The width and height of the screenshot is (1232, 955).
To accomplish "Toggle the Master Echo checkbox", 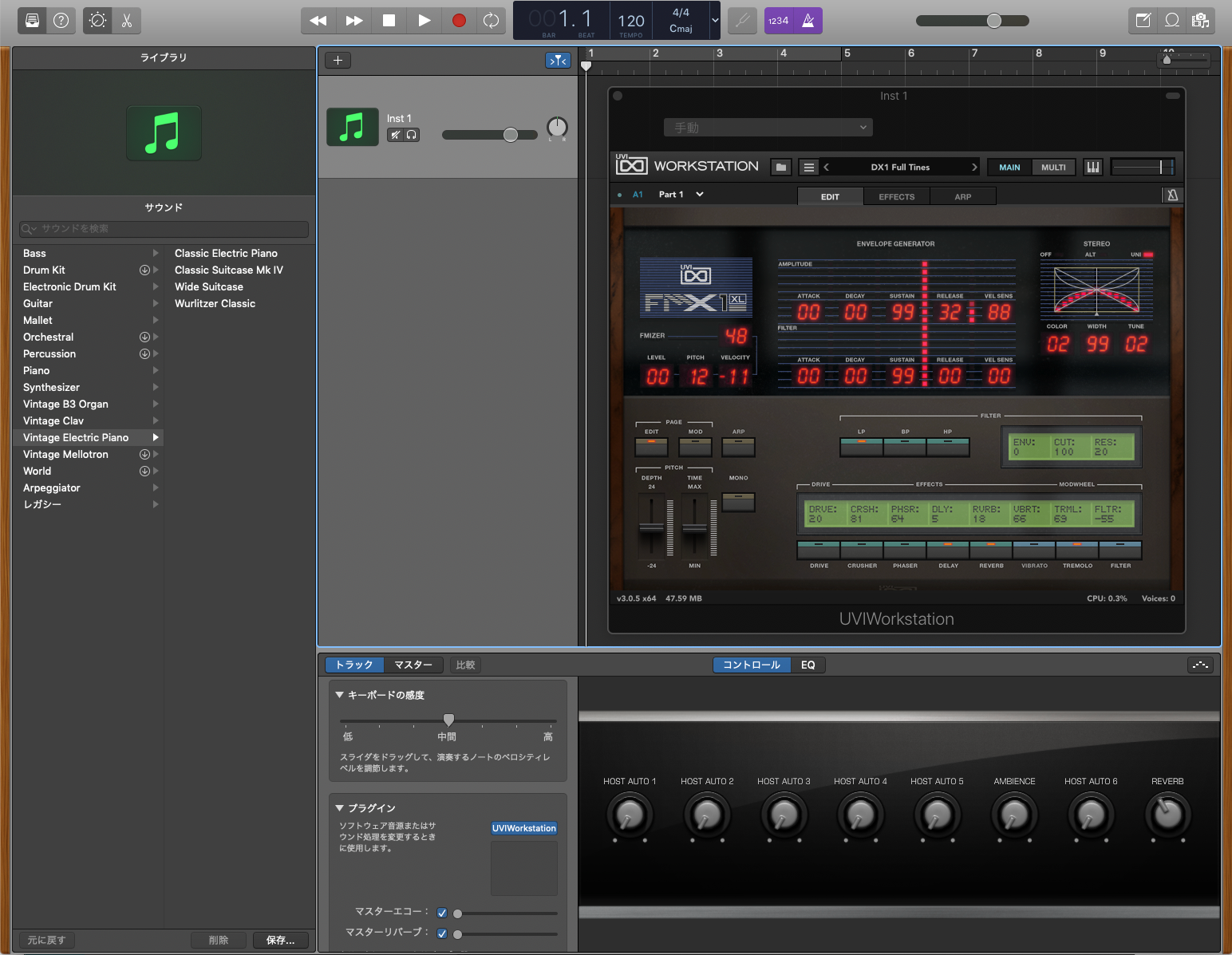I will pos(442,913).
